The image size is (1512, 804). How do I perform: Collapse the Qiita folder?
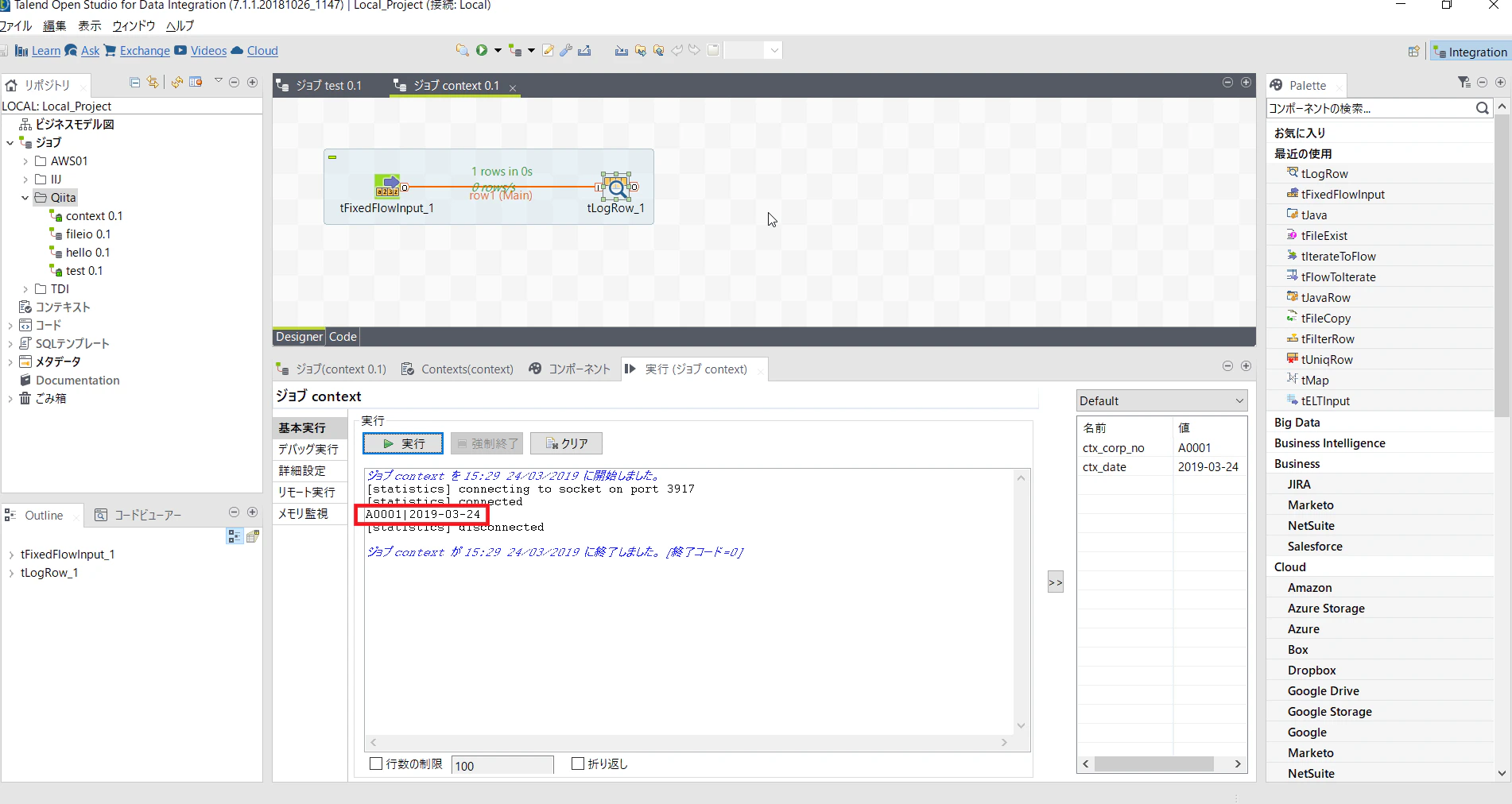tap(25, 198)
